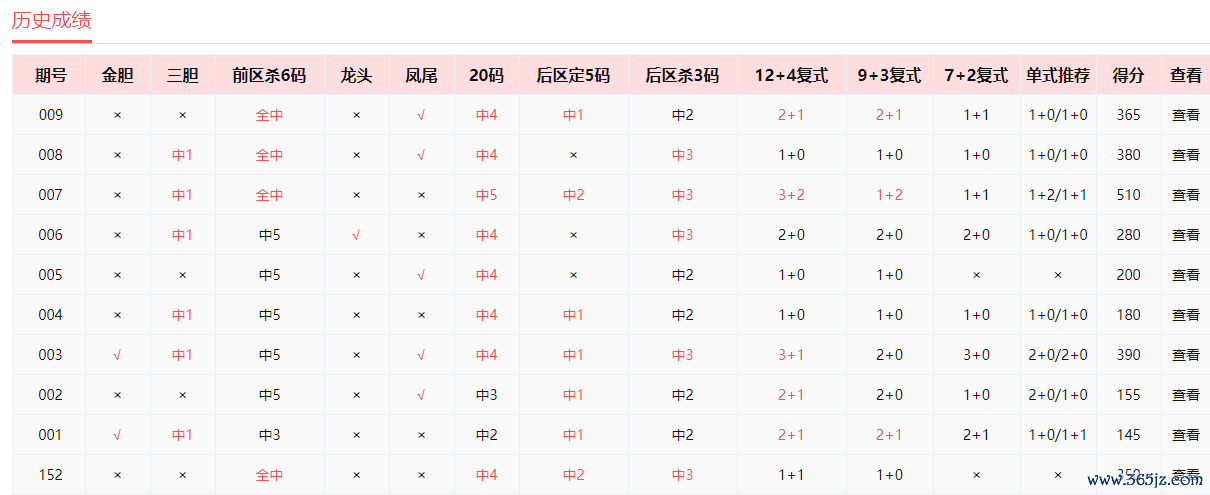Click the red check mark under 金胆 in row 003
Screen dimensions: 1210x495
(x=117, y=355)
